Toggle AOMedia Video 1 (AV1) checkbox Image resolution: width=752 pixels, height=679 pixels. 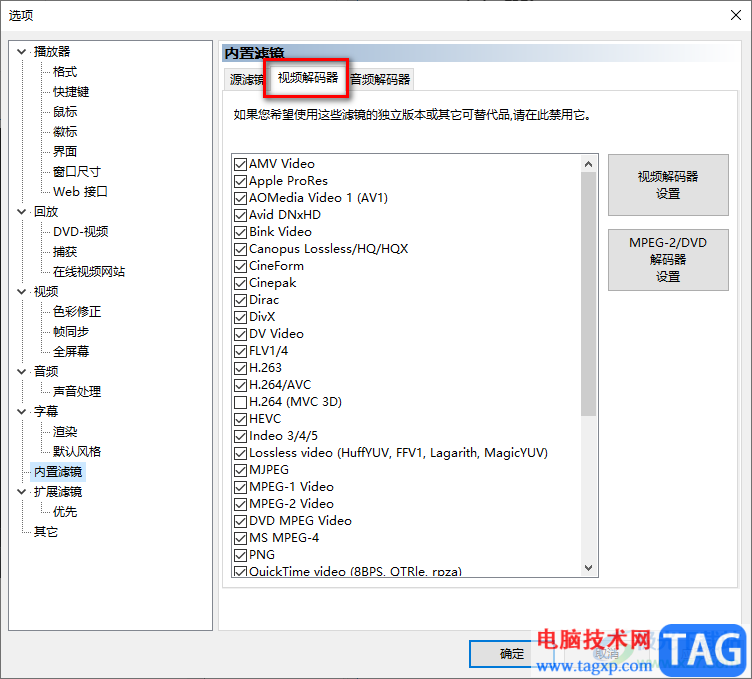(x=240, y=198)
